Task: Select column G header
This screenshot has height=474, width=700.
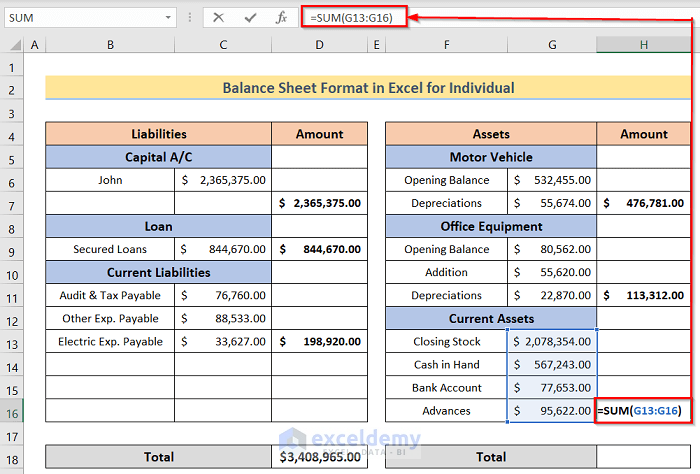Action: click(x=552, y=45)
